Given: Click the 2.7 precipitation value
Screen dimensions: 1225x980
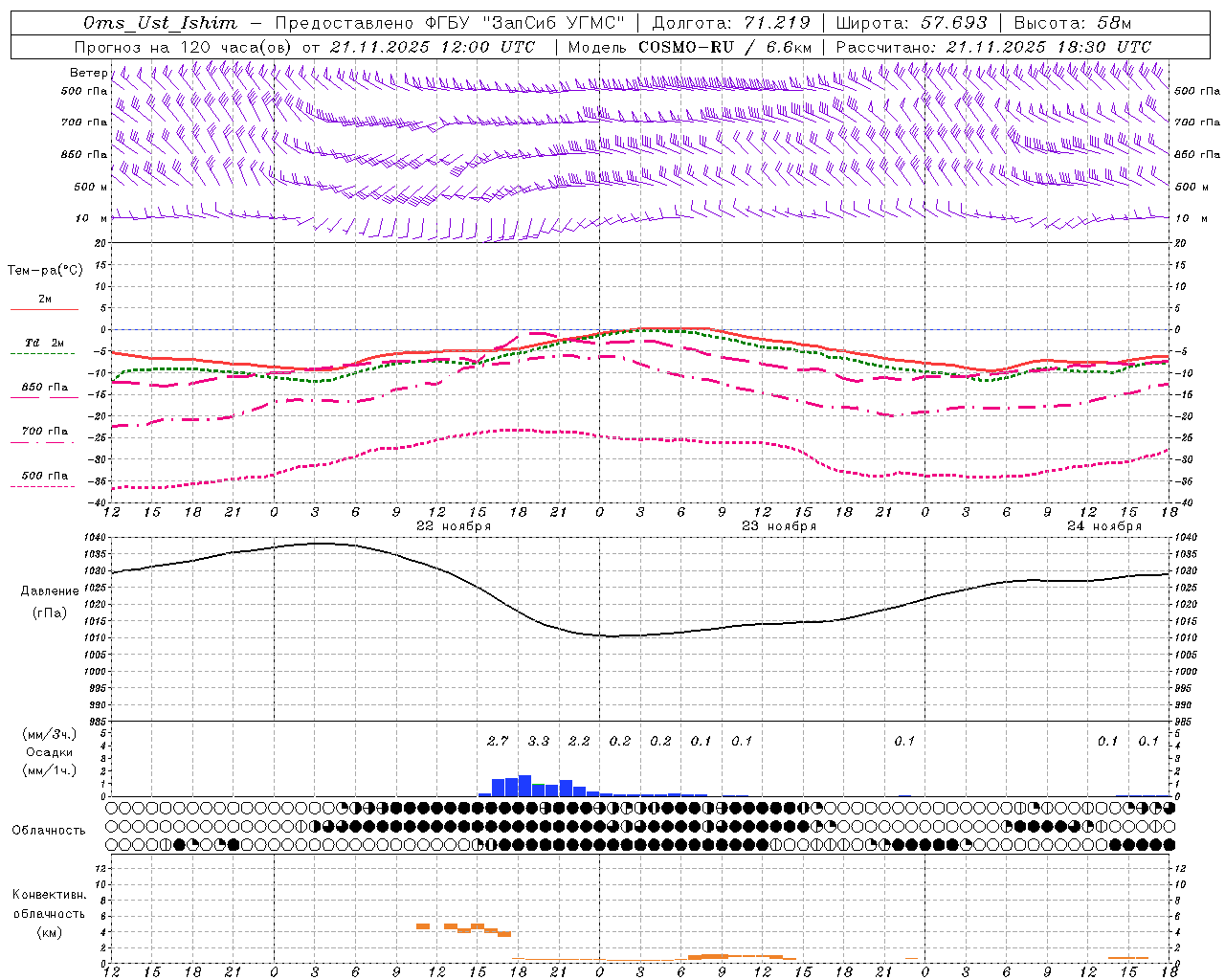Looking at the screenshot, I should point(498,741).
